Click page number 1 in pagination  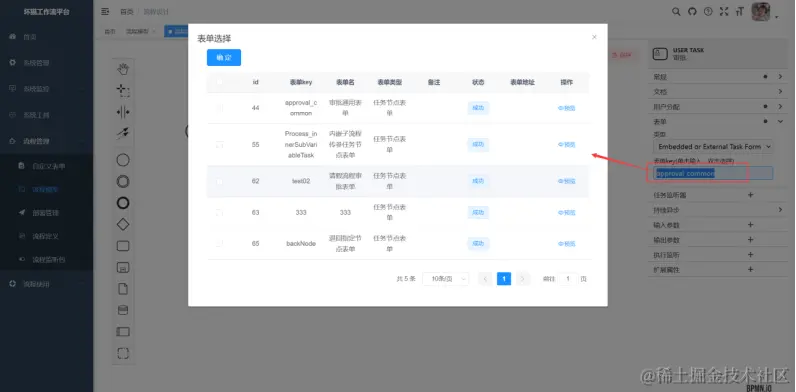coord(504,279)
